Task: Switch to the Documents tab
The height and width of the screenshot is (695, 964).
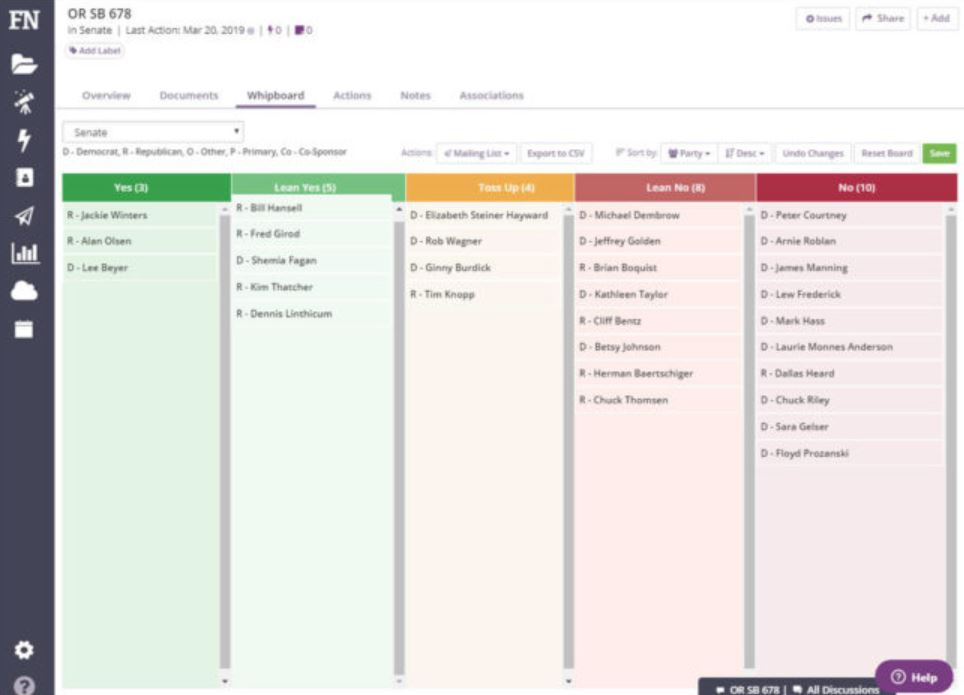Action: 188,95
